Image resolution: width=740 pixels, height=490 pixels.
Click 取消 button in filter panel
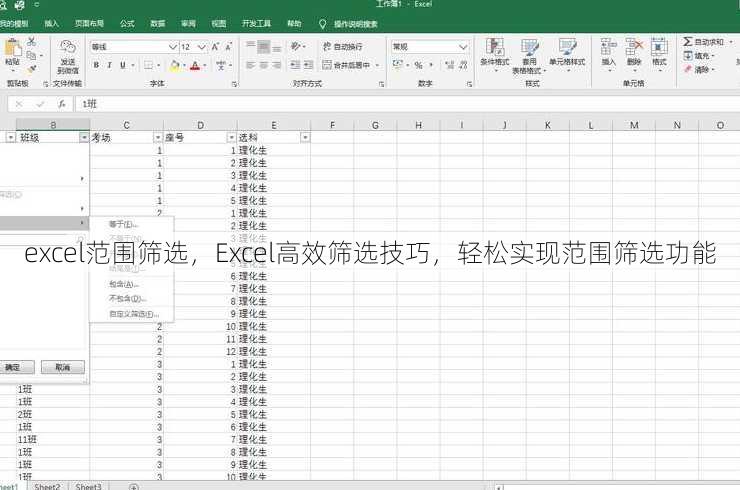coord(63,367)
